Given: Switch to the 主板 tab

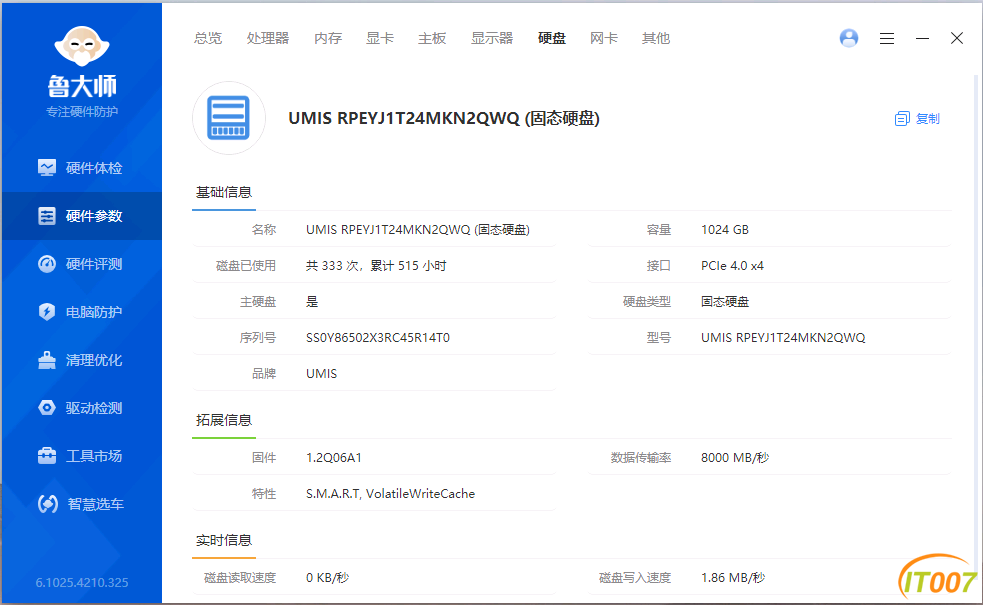Looking at the screenshot, I should point(432,38).
